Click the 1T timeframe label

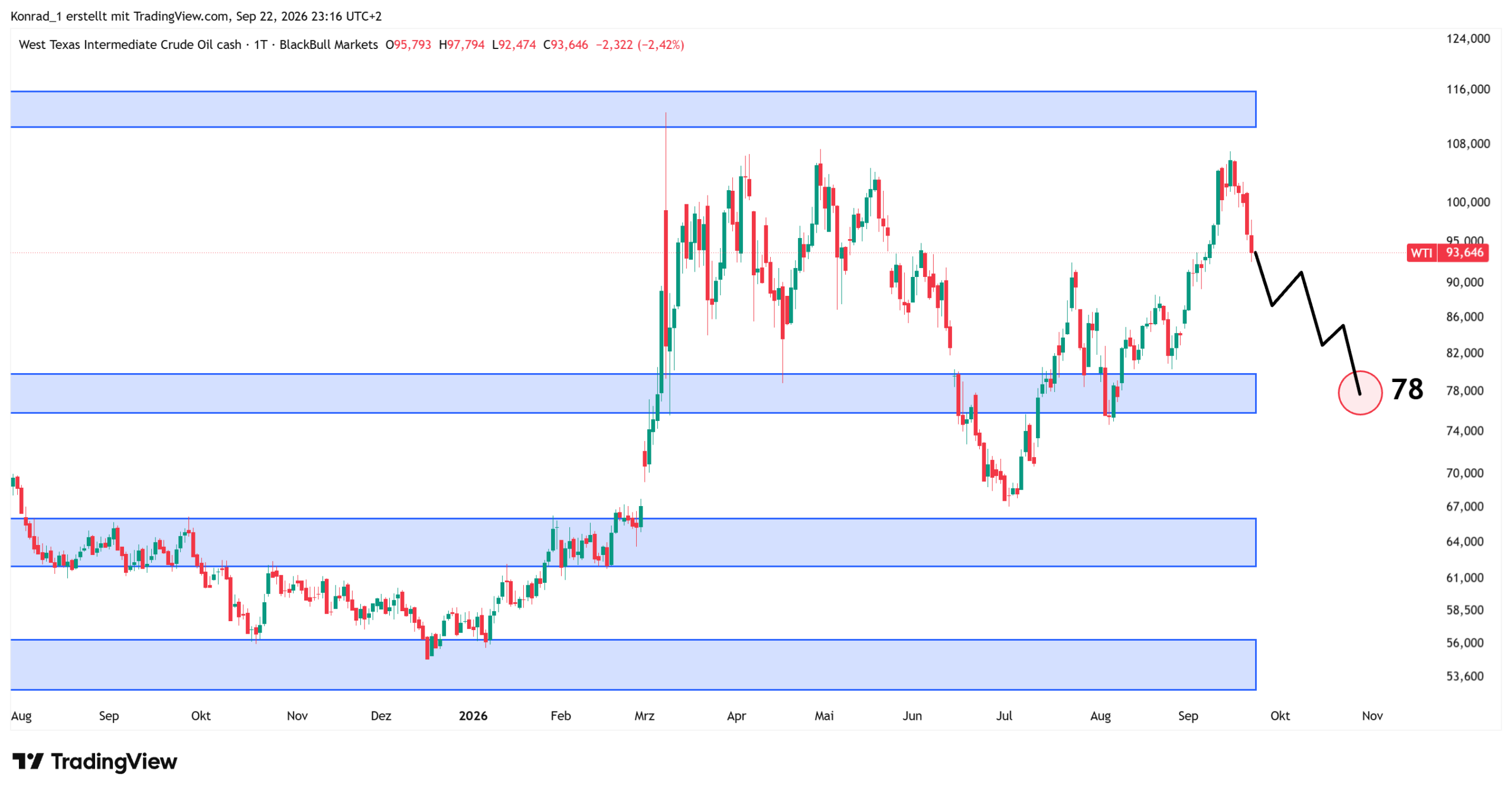260,45
